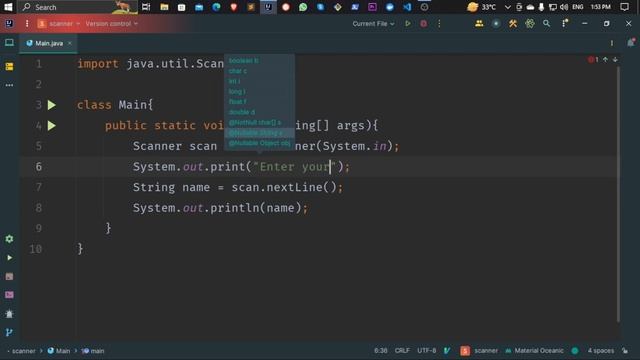This screenshot has width=640, height=360.
Task: Go to previous highlighted error arrow
Action: 605,60
